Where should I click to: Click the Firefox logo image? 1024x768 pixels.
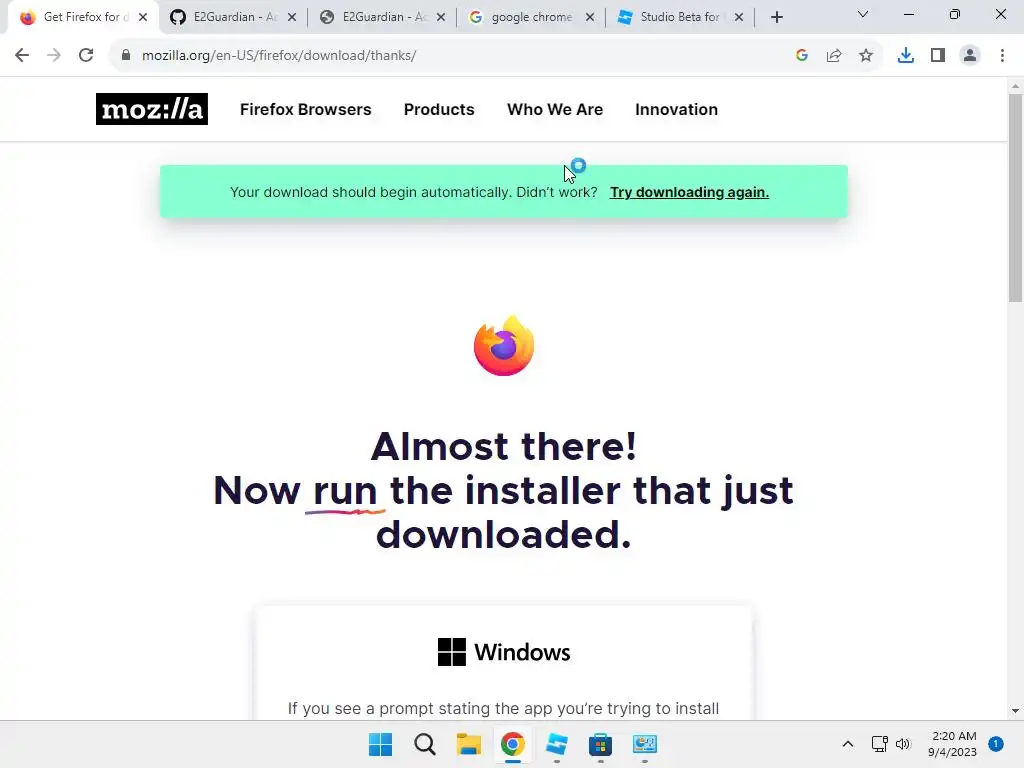pos(504,346)
